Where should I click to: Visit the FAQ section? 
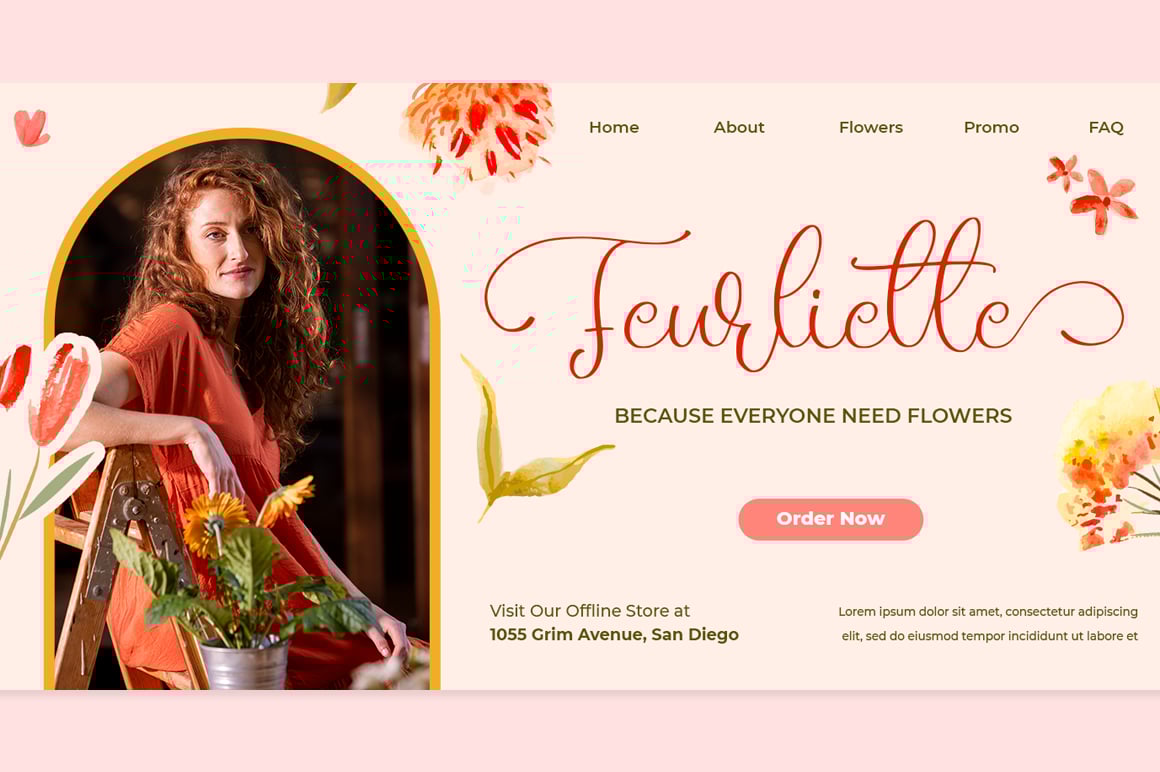point(1105,127)
